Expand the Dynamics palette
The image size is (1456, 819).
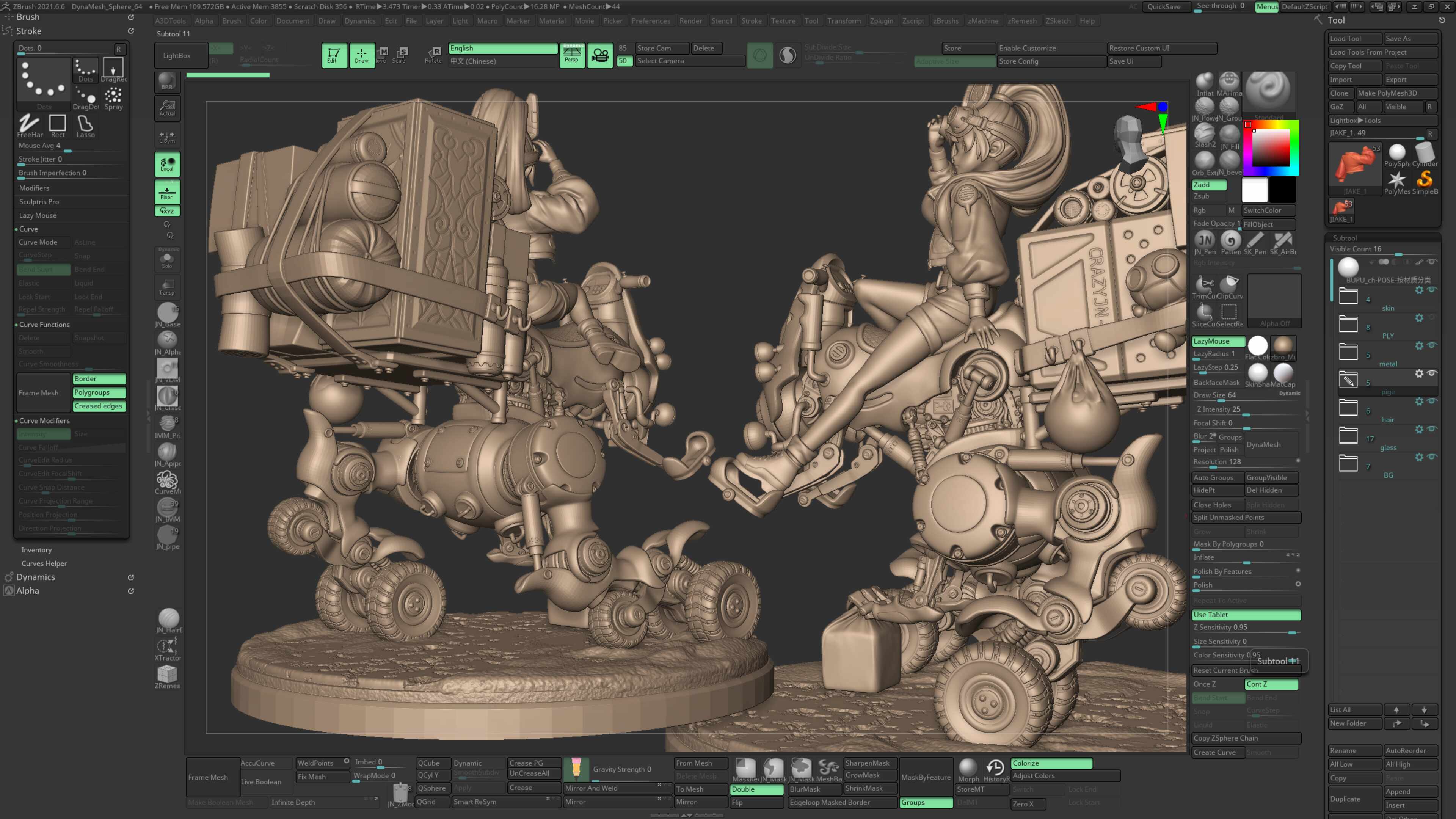coord(36,577)
